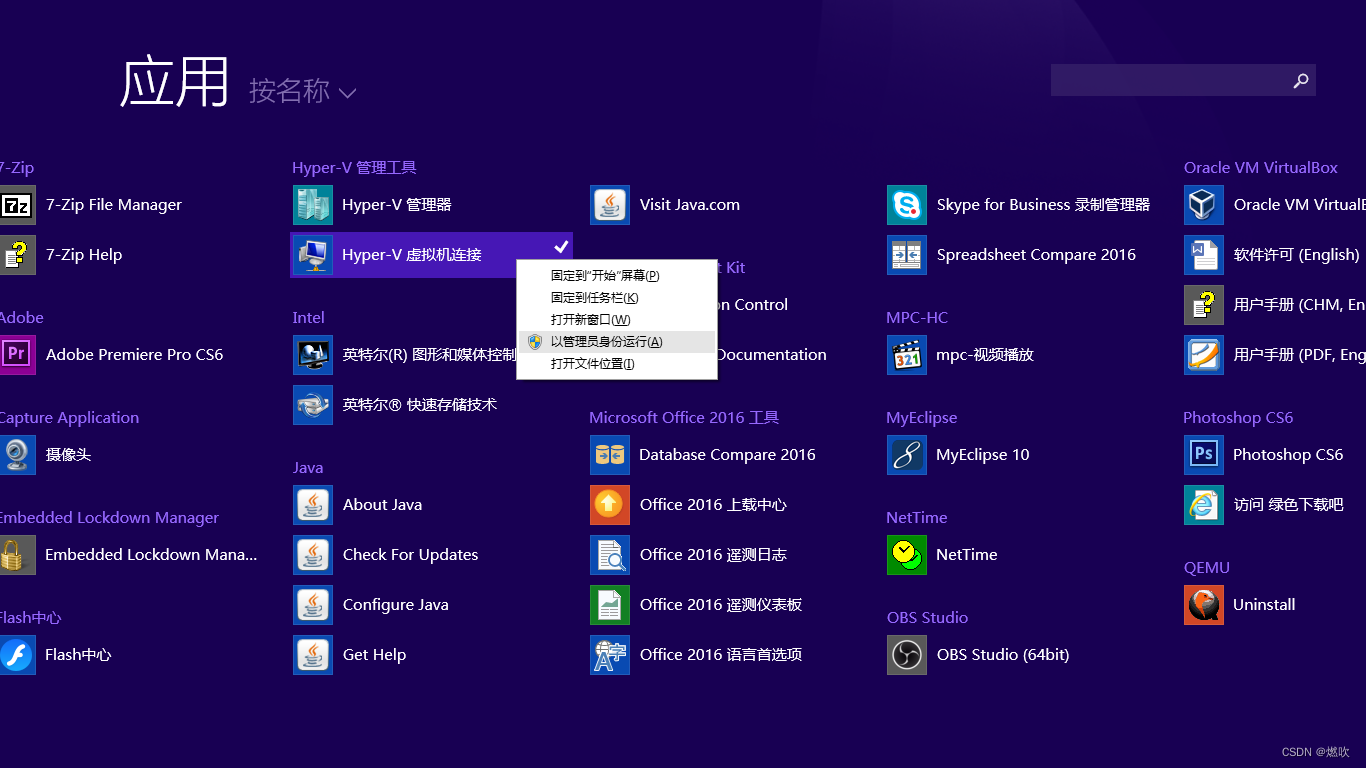
Task: Launch OBS Studio (64bit) icon
Action: coord(907,655)
